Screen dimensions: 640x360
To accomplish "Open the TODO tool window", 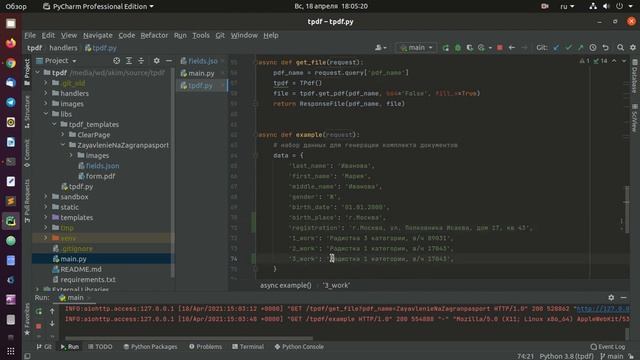I will tap(100, 347).
